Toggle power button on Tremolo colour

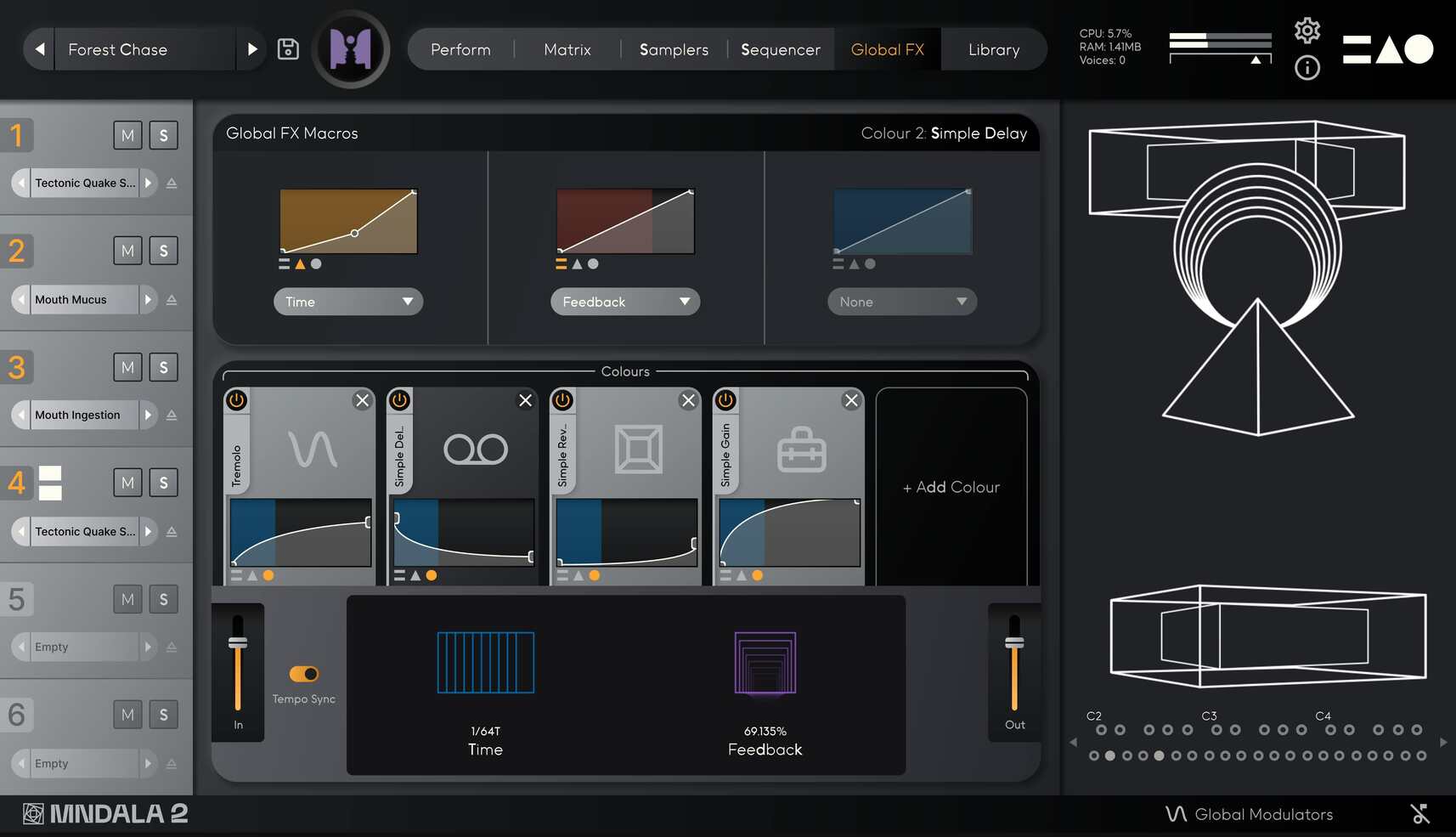[x=237, y=400]
